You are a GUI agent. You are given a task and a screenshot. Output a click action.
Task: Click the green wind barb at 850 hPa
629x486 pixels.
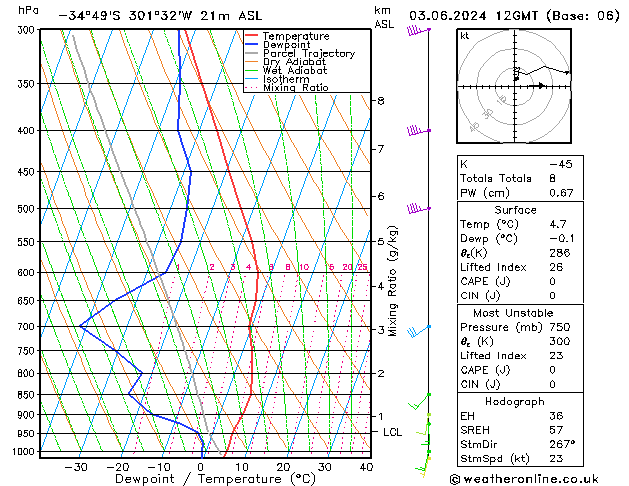(x=419, y=401)
